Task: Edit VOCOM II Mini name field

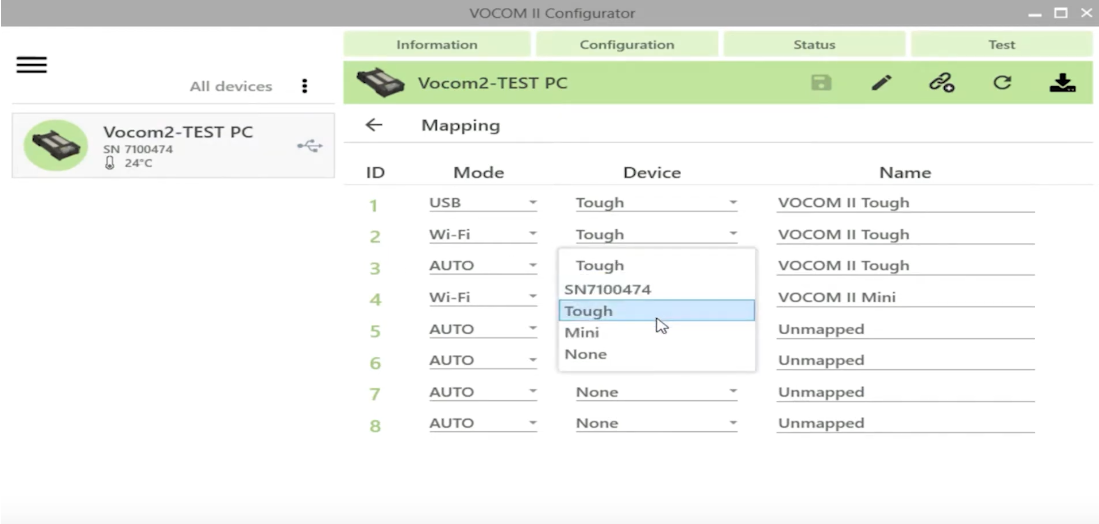Action: point(906,298)
